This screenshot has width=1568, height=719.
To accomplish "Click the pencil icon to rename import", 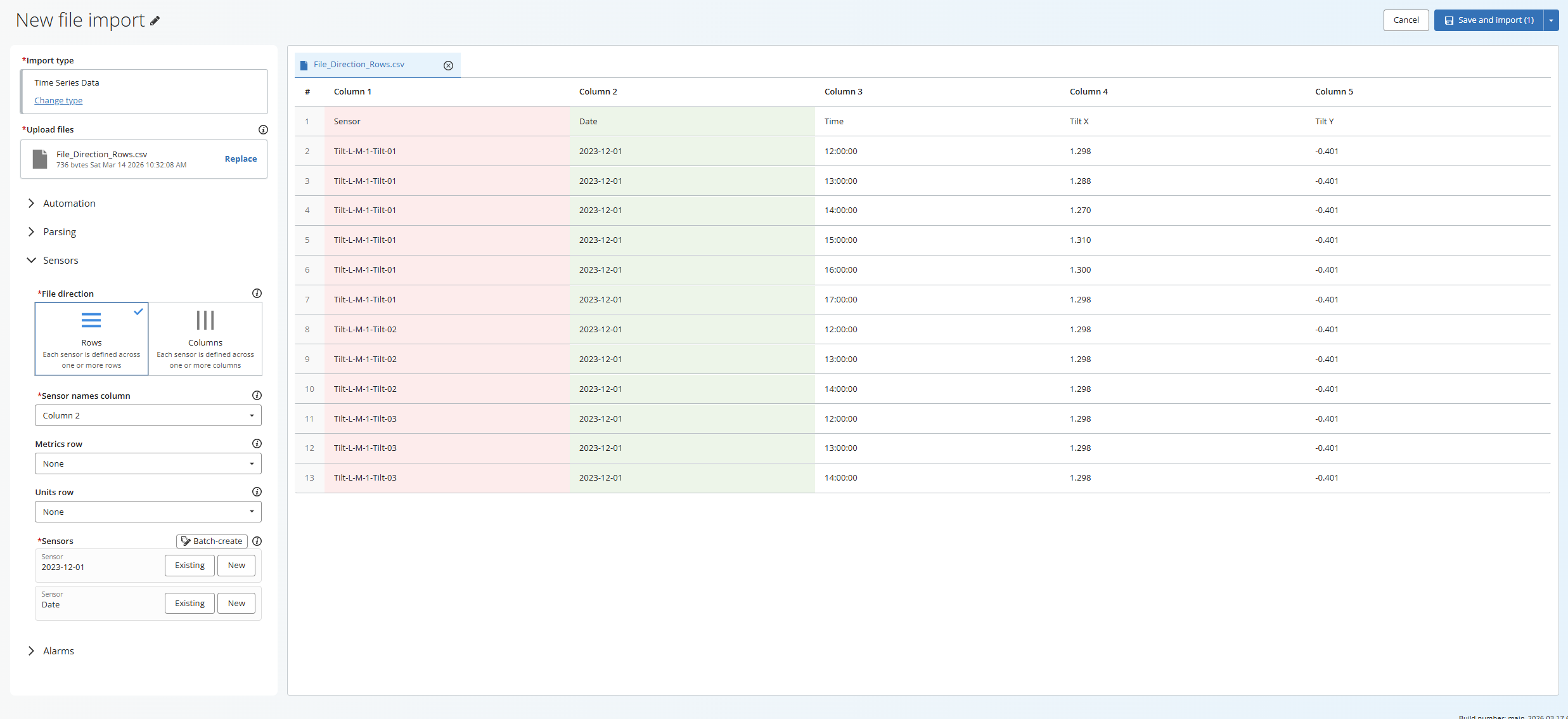I will pos(155,21).
